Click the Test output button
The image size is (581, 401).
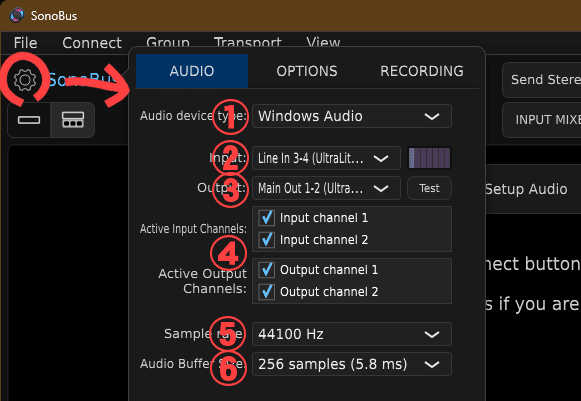(x=429, y=188)
